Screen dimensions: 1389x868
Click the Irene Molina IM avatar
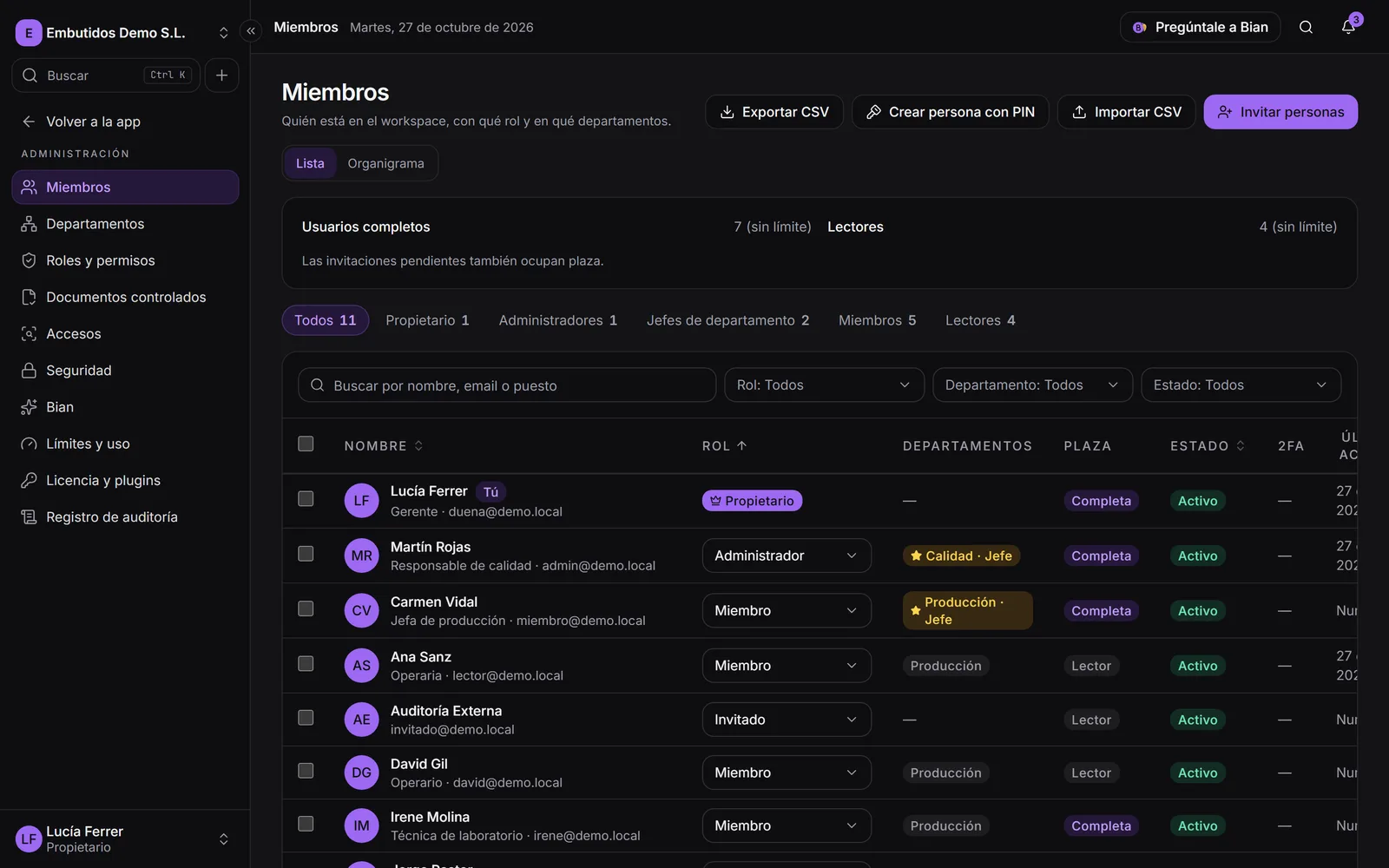361,825
